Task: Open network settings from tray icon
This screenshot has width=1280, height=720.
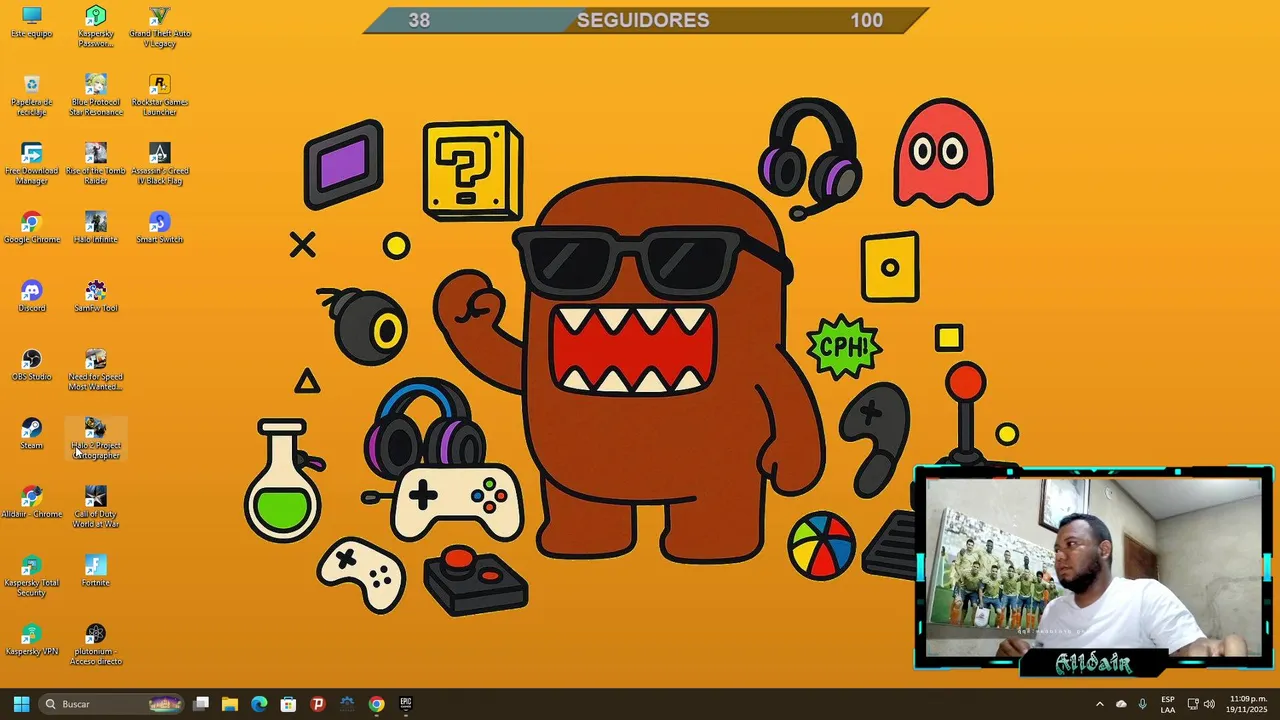Action: pyautogui.click(x=1192, y=704)
